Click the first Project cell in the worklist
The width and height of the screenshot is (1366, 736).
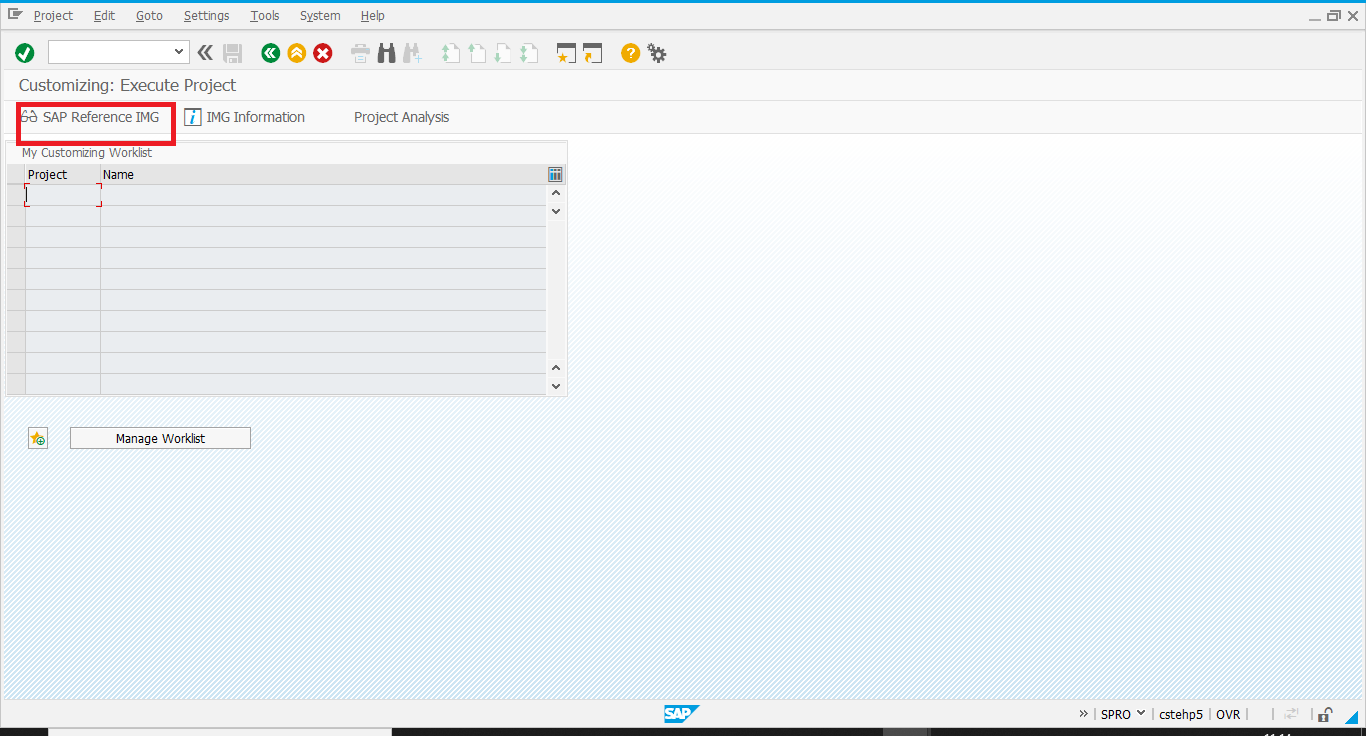63,195
